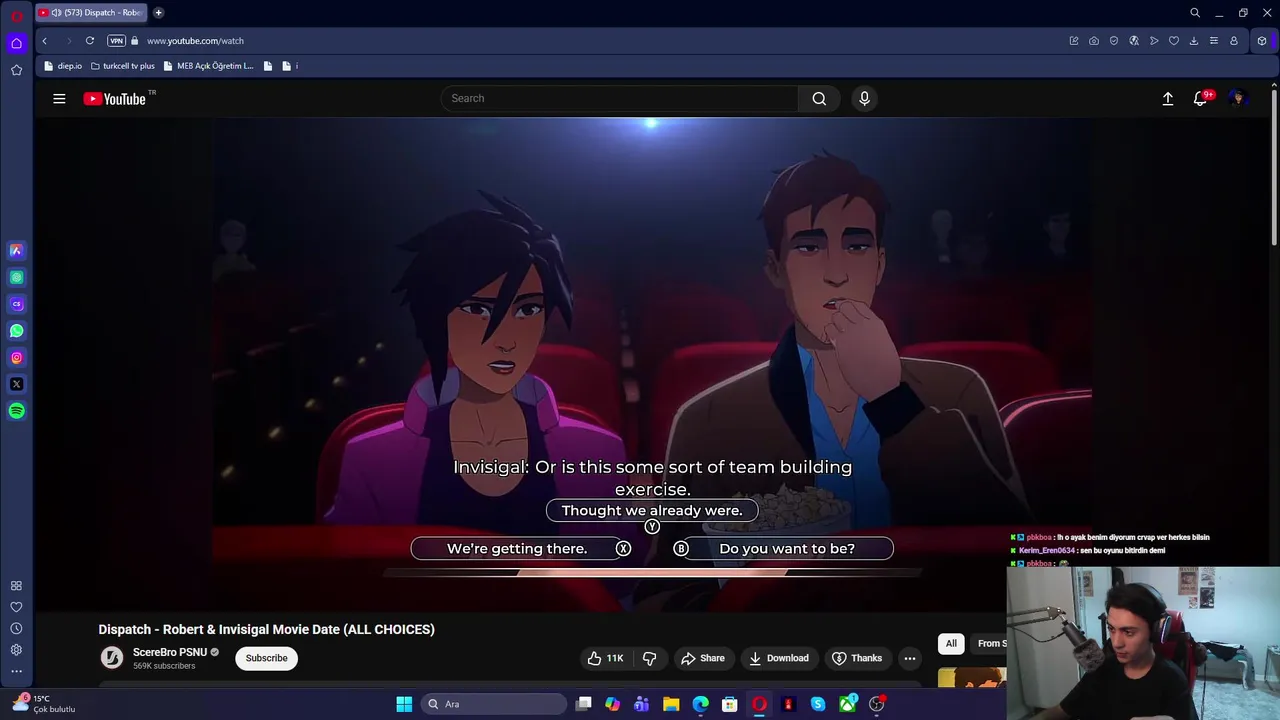The height and width of the screenshot is (720, 1280).
Task: Click the Opera menu logo
Action: tap(16, 14)
